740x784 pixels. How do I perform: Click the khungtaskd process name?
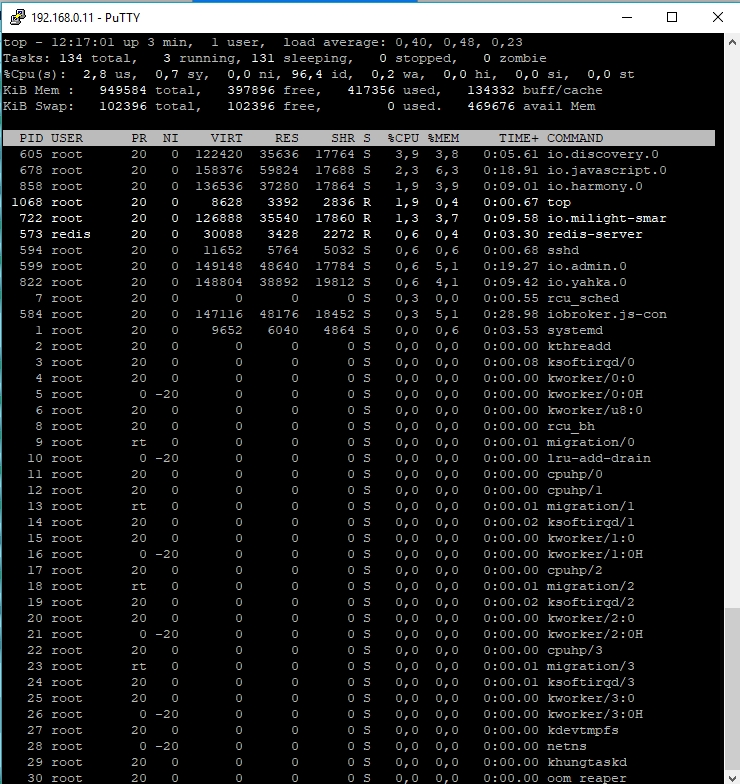586,762
